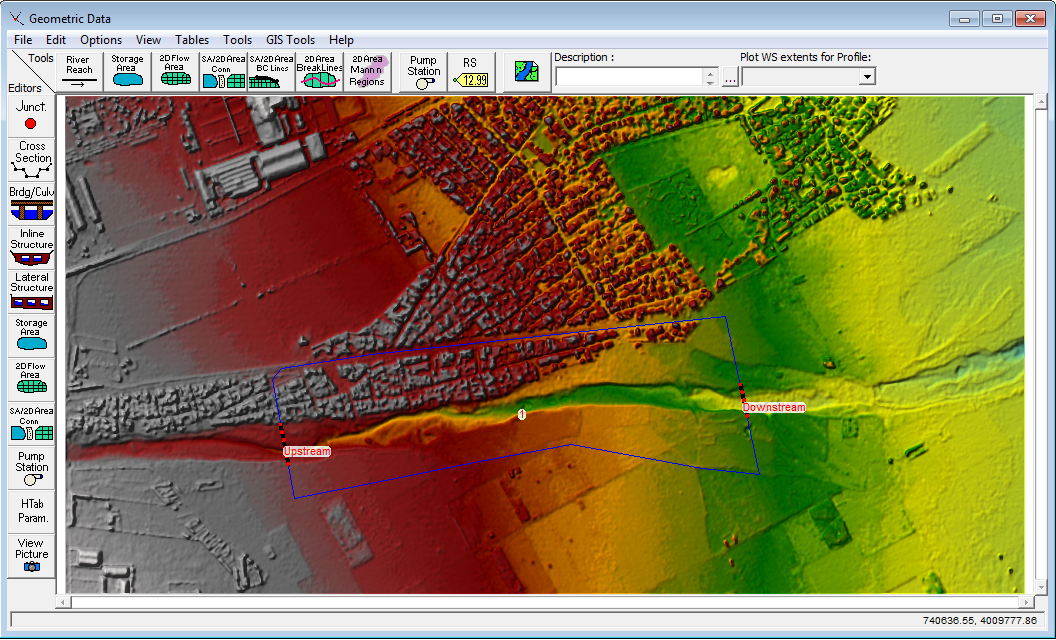The height and width of the screenshot is (640, 1056).
Task: Open the Edit menu
Action: [56, 40]
